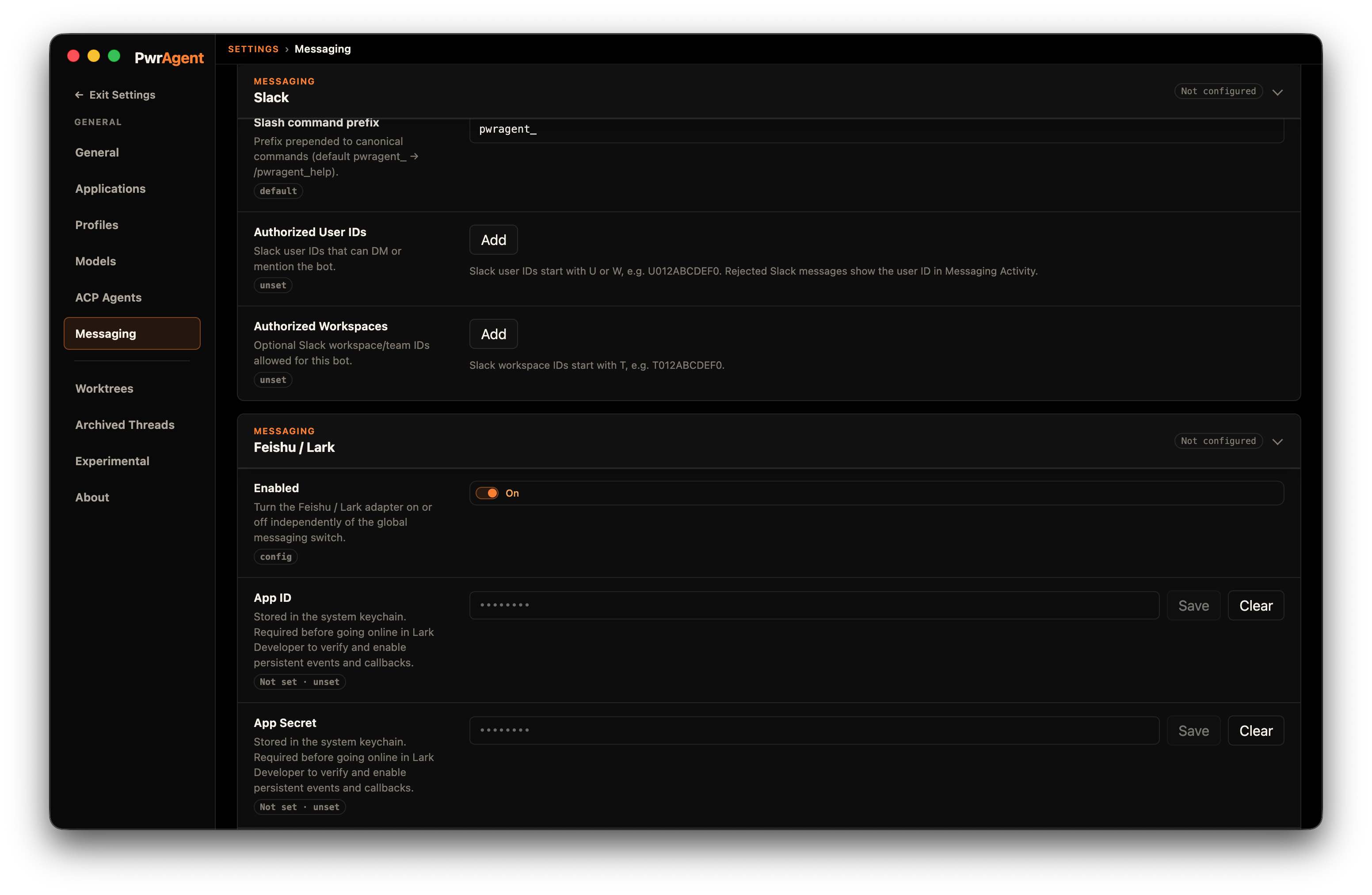Focus the App Secret password field
This screenshot has height=895, width=1372.
click(814, 731)
